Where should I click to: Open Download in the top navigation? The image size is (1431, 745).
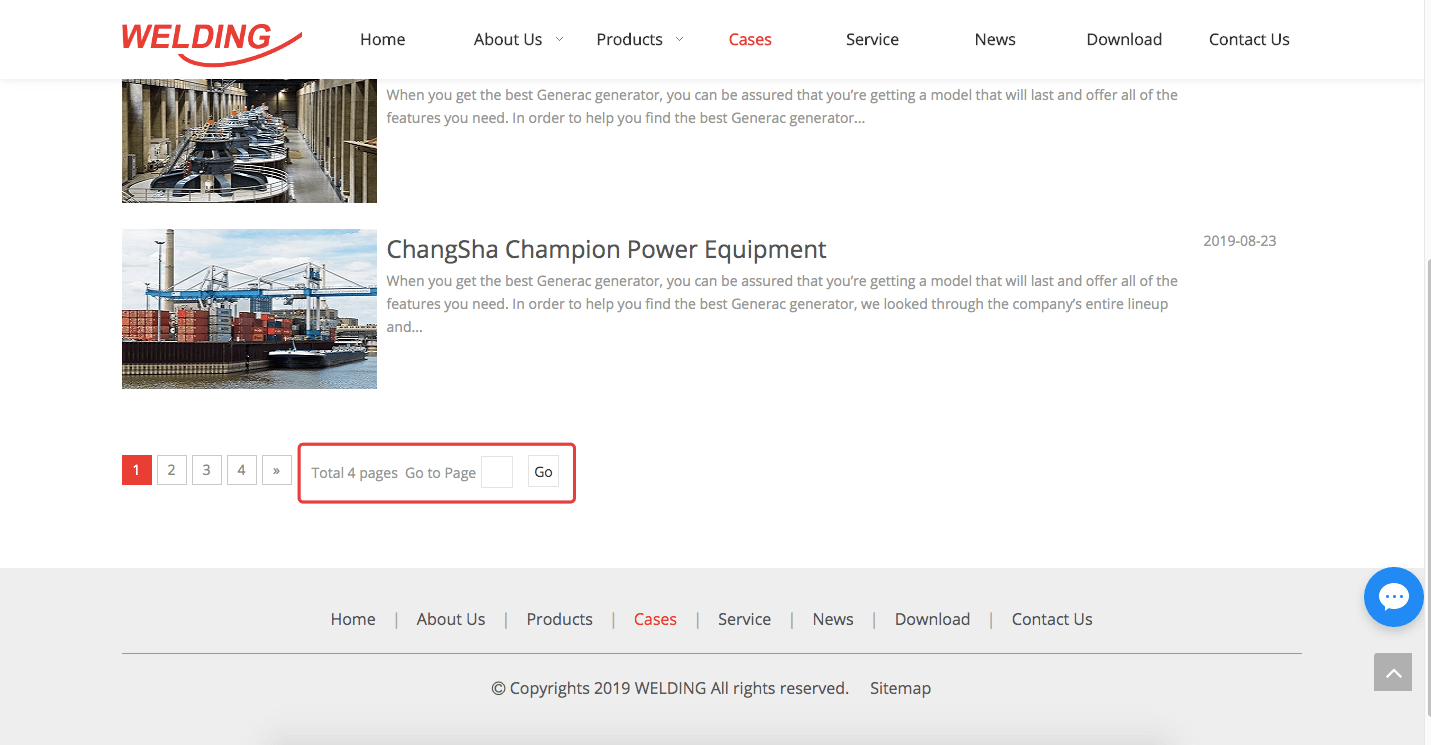(x=1124, y=40)
